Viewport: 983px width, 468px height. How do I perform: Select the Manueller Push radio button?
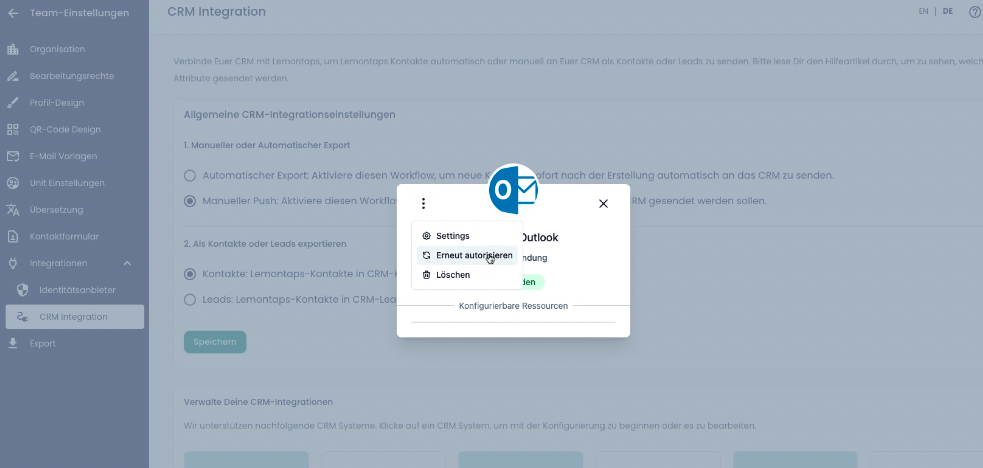coord(190,201)
